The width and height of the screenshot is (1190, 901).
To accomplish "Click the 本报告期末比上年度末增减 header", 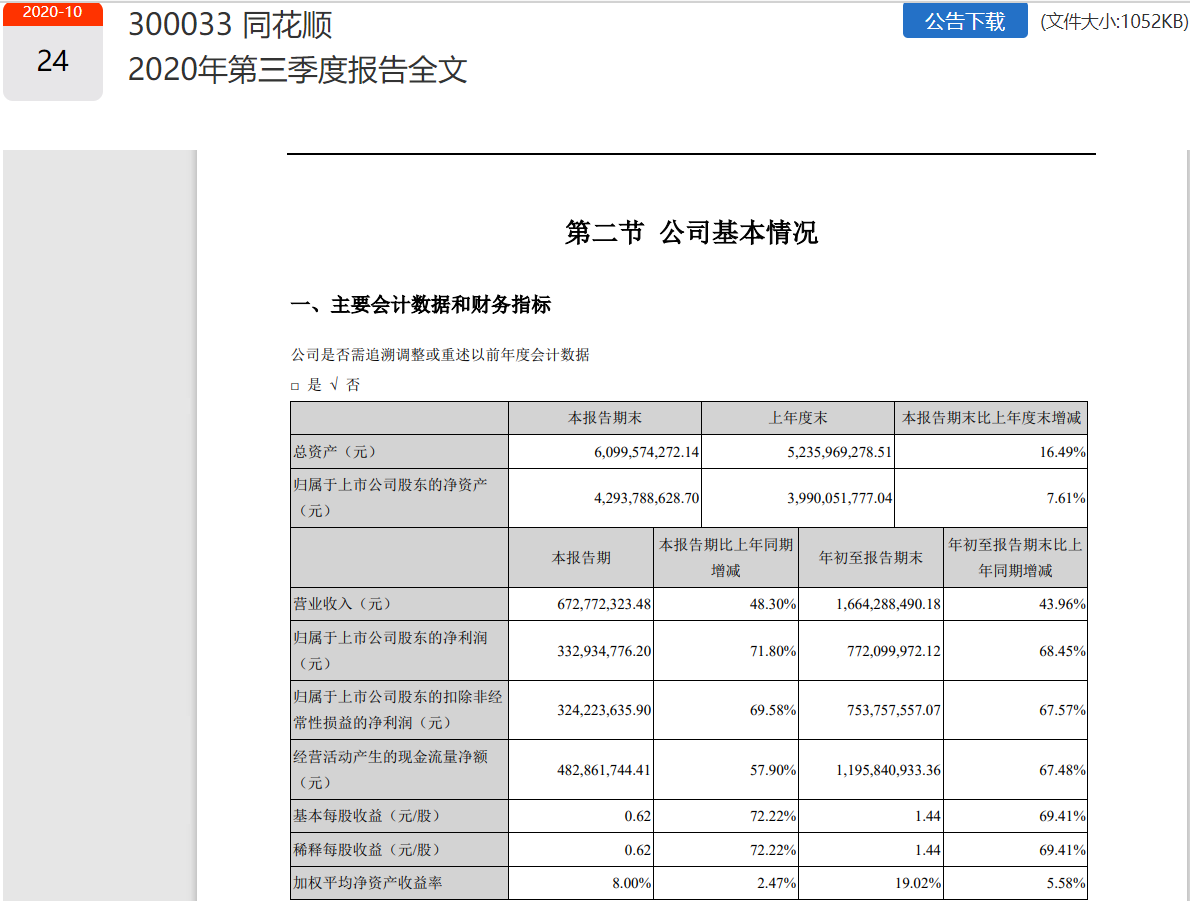I will (x=991, y=417).
